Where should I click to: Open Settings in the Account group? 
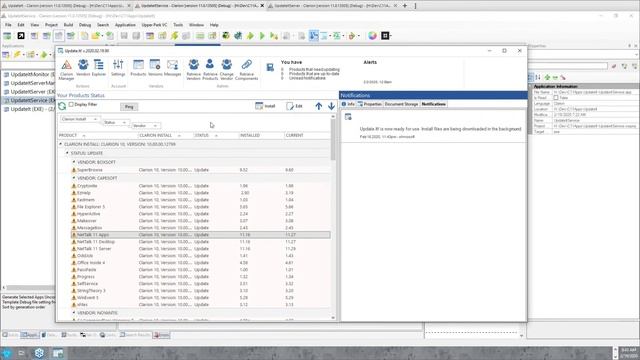[x=118, y=68]
